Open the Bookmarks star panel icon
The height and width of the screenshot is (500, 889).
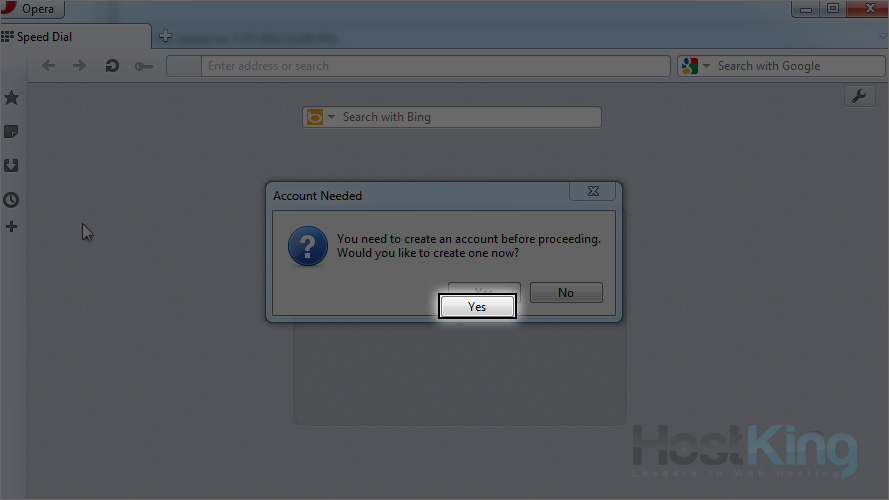tap(11, 98)
